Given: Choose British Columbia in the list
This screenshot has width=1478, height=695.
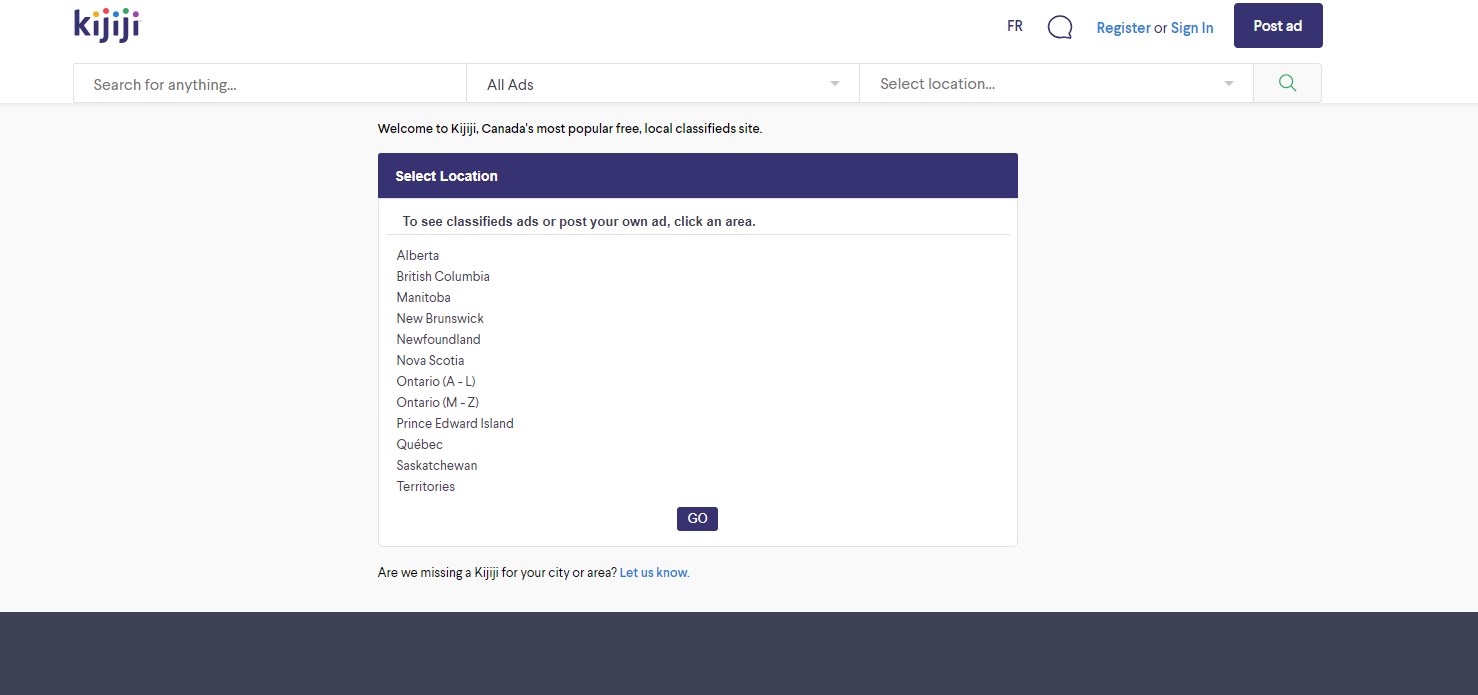Looking at the screenshot, I should click(x=443, y=277).
